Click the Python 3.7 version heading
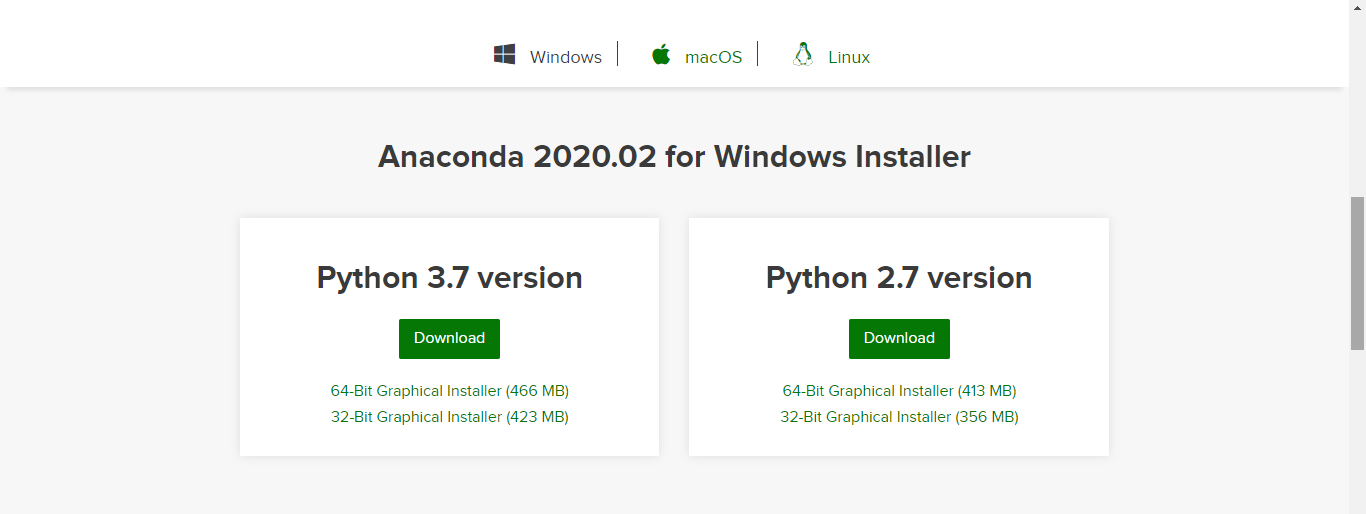The width and height of the screenshot is (1366, 514). coord(450,277)
